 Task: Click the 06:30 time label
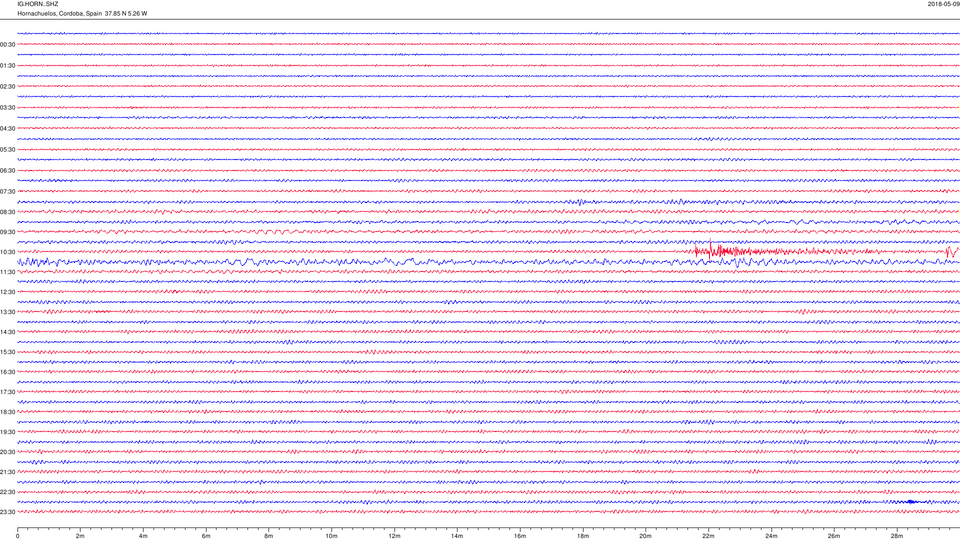point(7,171)
